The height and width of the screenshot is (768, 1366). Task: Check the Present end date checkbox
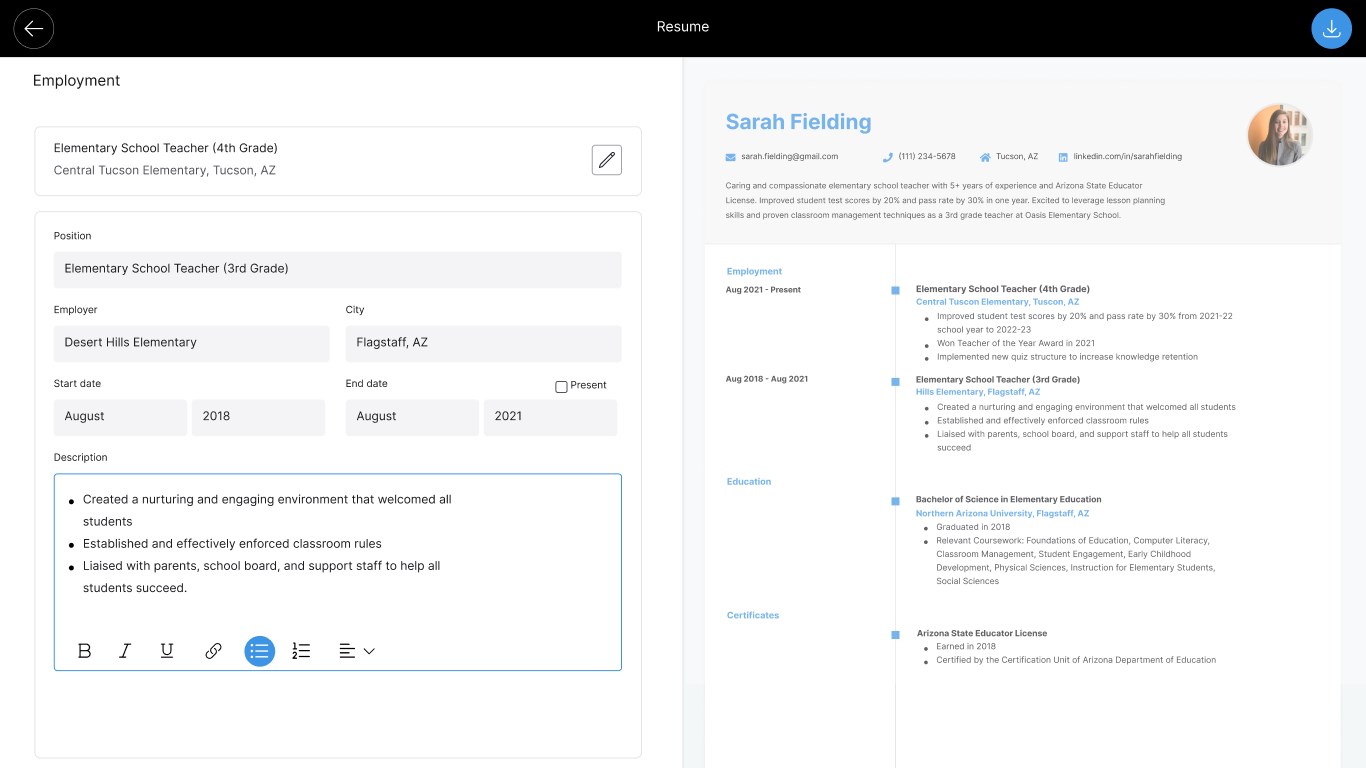point(561,386)
